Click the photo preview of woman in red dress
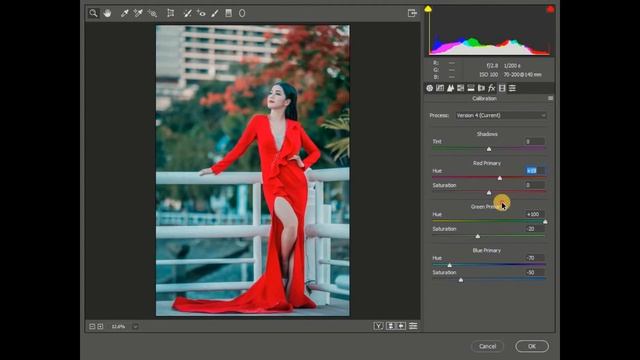The width and height of the screenshot is (640, 360). [x=253, y=171]
